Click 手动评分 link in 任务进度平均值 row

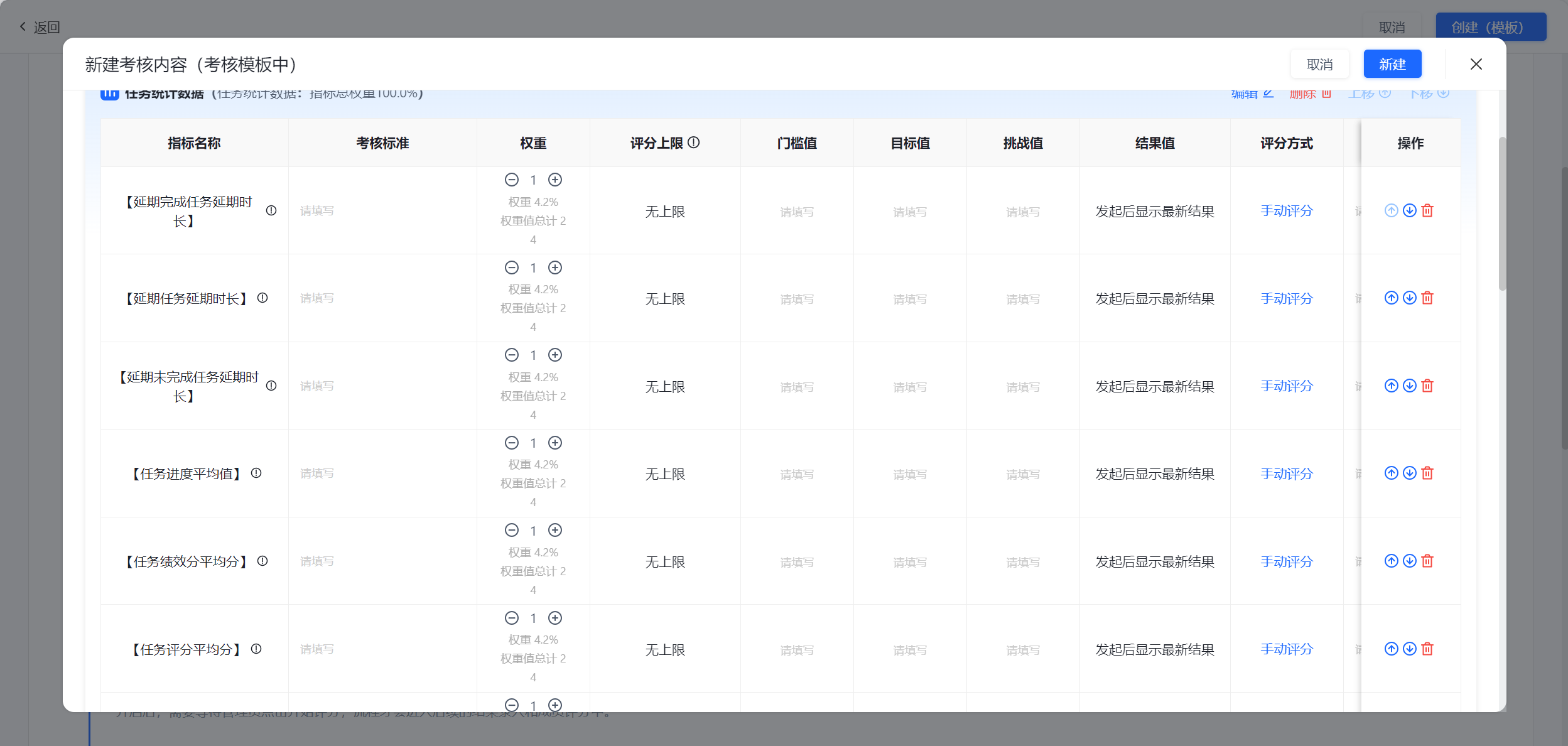(x=1287, y=474)
